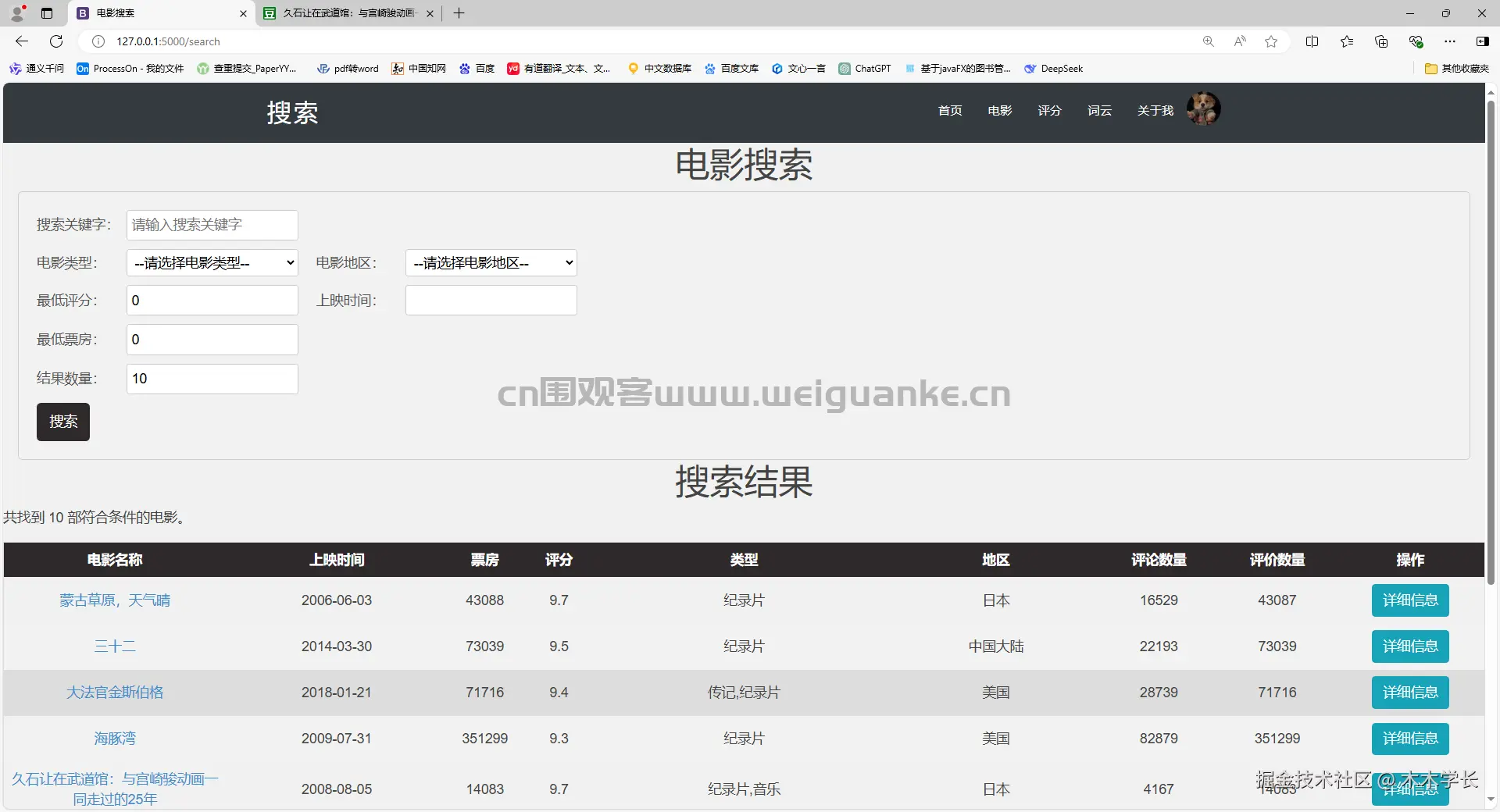Image resolution: width=1500 pixels, height=812 pixels.
Task: Click the black 搜索 submit button
Action: tap(63, 422)
